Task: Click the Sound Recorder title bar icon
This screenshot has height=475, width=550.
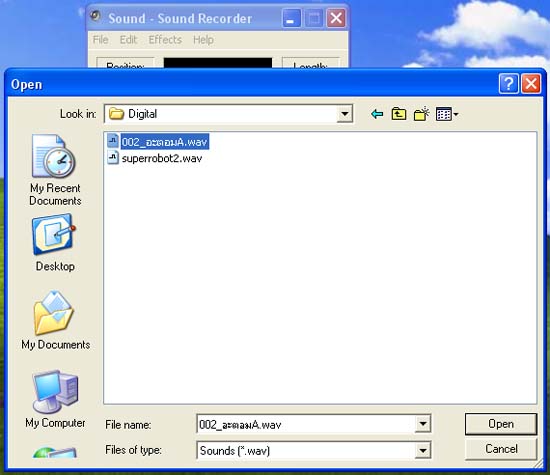Action: pyautogui.click(x=95, y=16)
